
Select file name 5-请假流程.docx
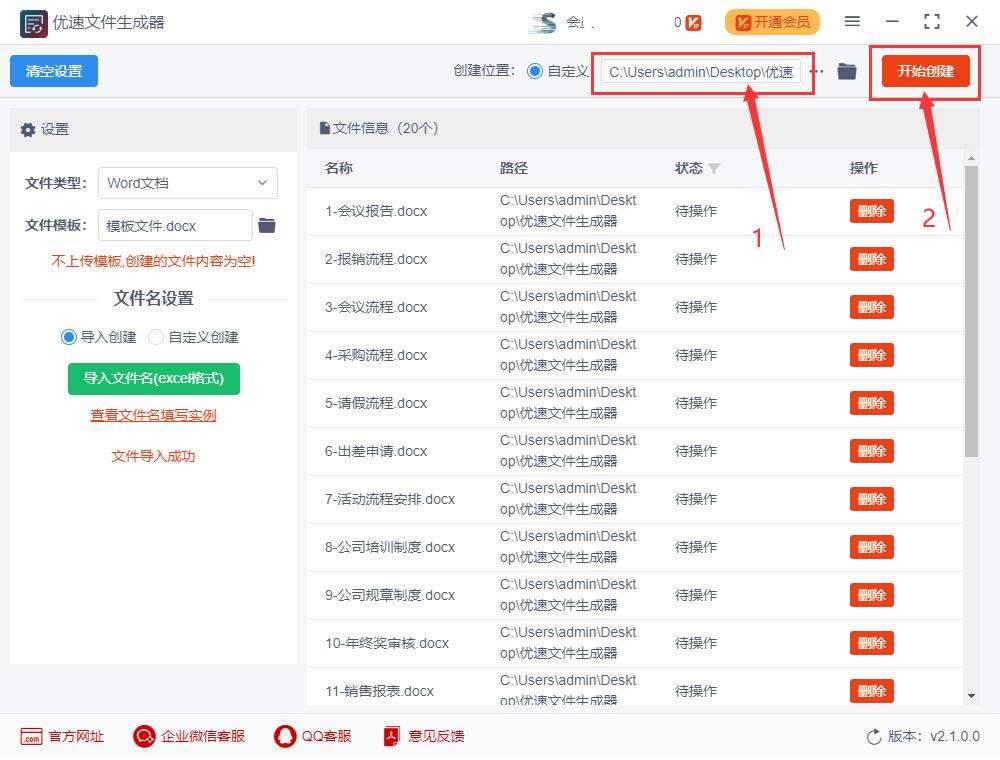(376, 403)
